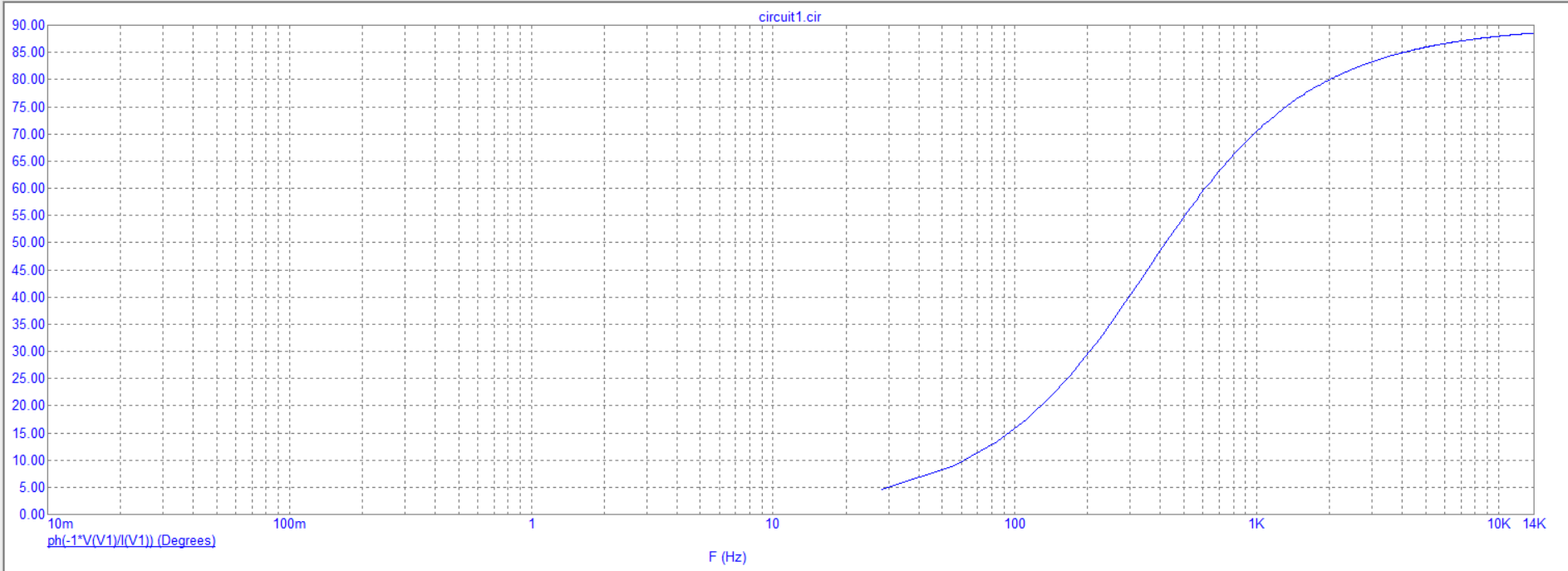The height and width of the screenshot is (571, 1568).
Task: Click the 60.00 y-axis value
Action: click(28, 189)
